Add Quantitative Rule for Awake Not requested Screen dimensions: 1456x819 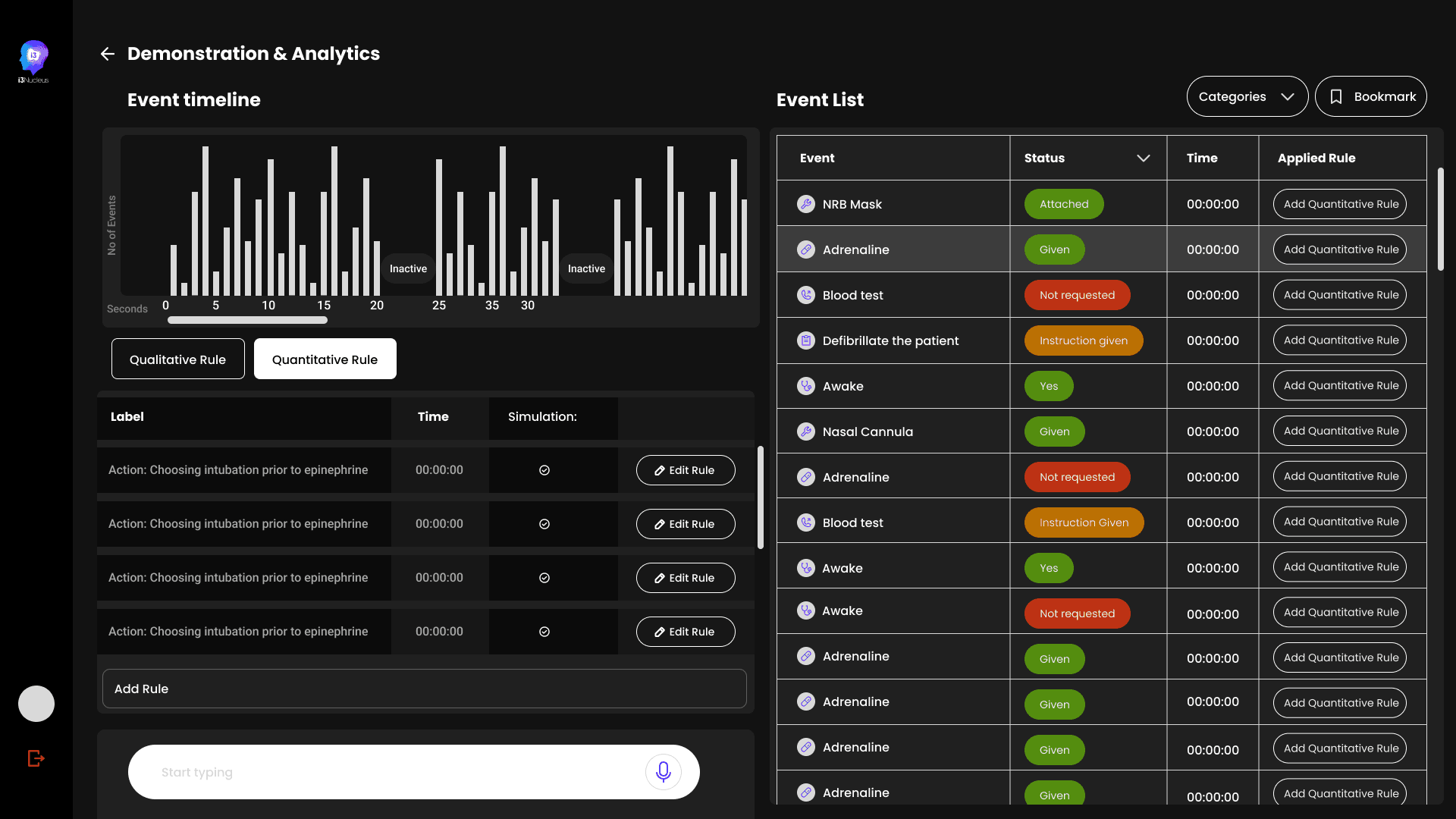click(x=1340, y=613)
